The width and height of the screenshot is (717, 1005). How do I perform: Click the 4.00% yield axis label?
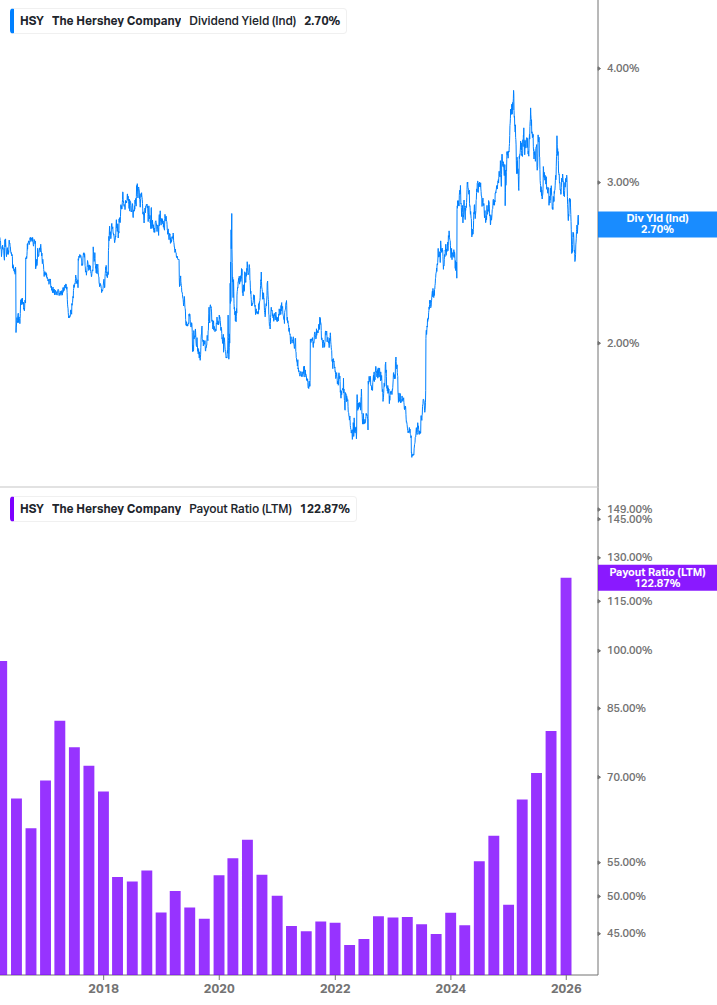pos(623,69)
